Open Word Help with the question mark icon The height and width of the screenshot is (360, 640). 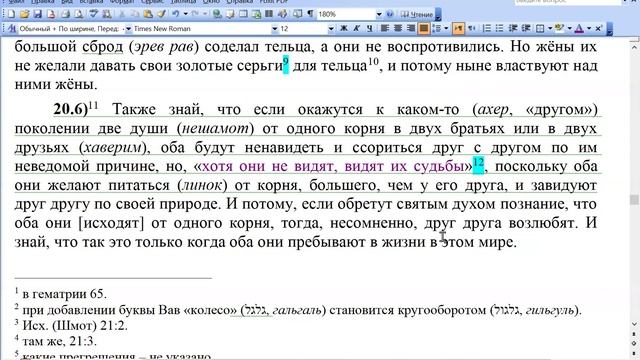click(x=390, y=14)
